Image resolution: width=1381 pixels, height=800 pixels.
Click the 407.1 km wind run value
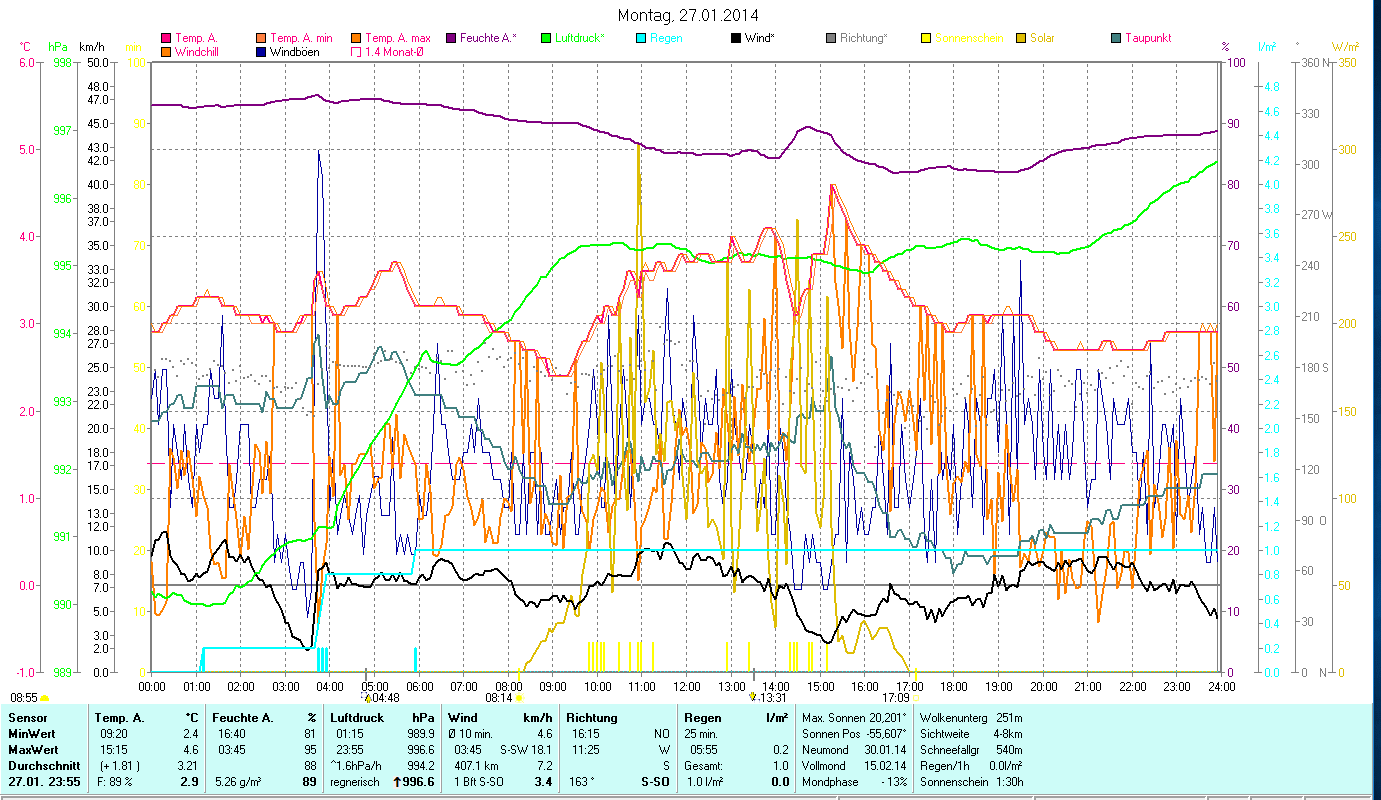coord(476,766)
